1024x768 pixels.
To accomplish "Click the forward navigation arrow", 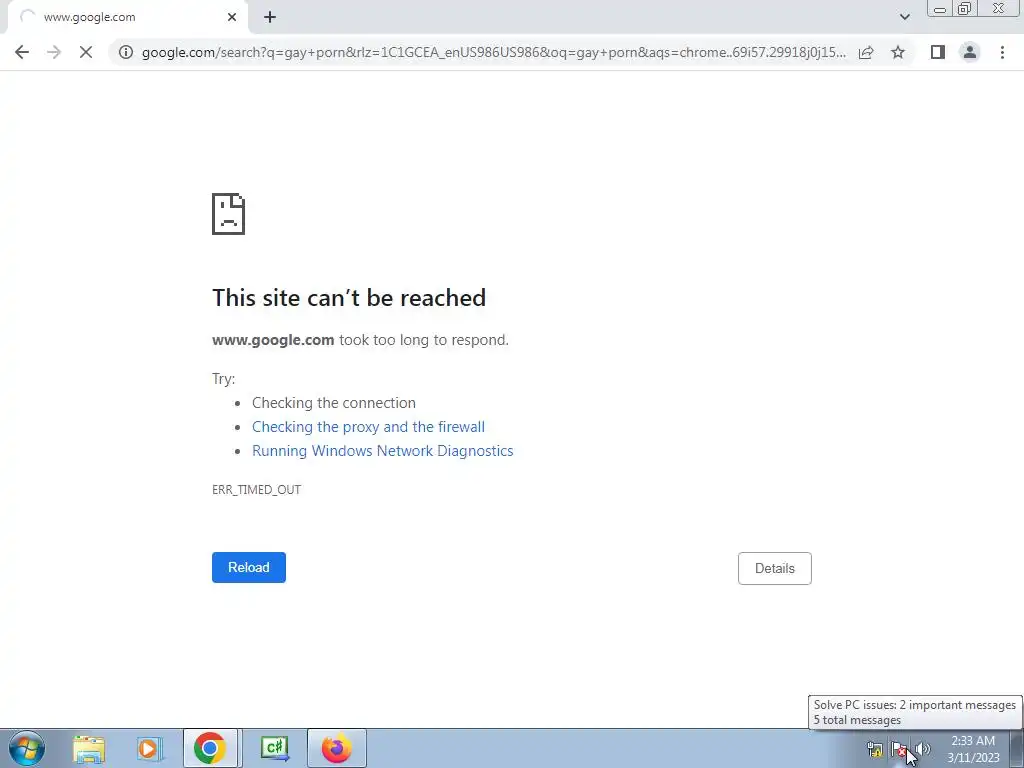I will pos(54,52).
